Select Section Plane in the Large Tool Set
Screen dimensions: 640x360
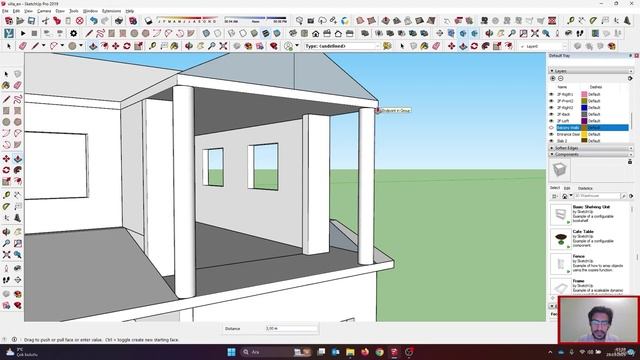point(18,280)
